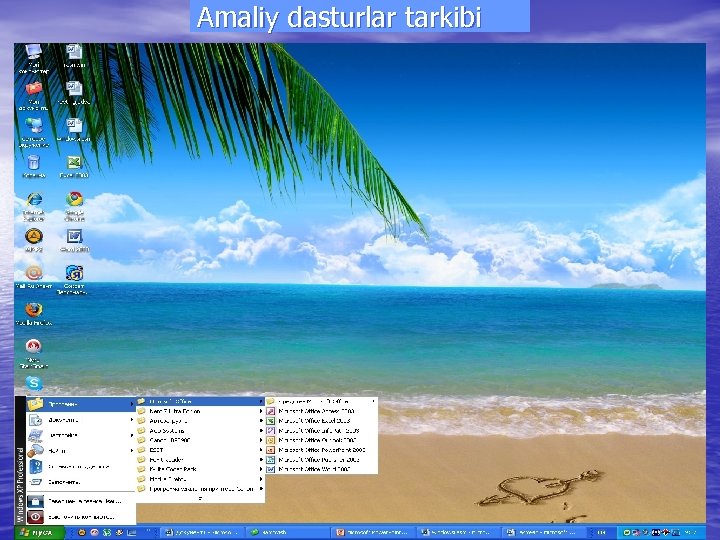Open Microsoft Office InfoPath 2003
The width and height of the screenshot is (720, 540).
(x=321, y=431)
